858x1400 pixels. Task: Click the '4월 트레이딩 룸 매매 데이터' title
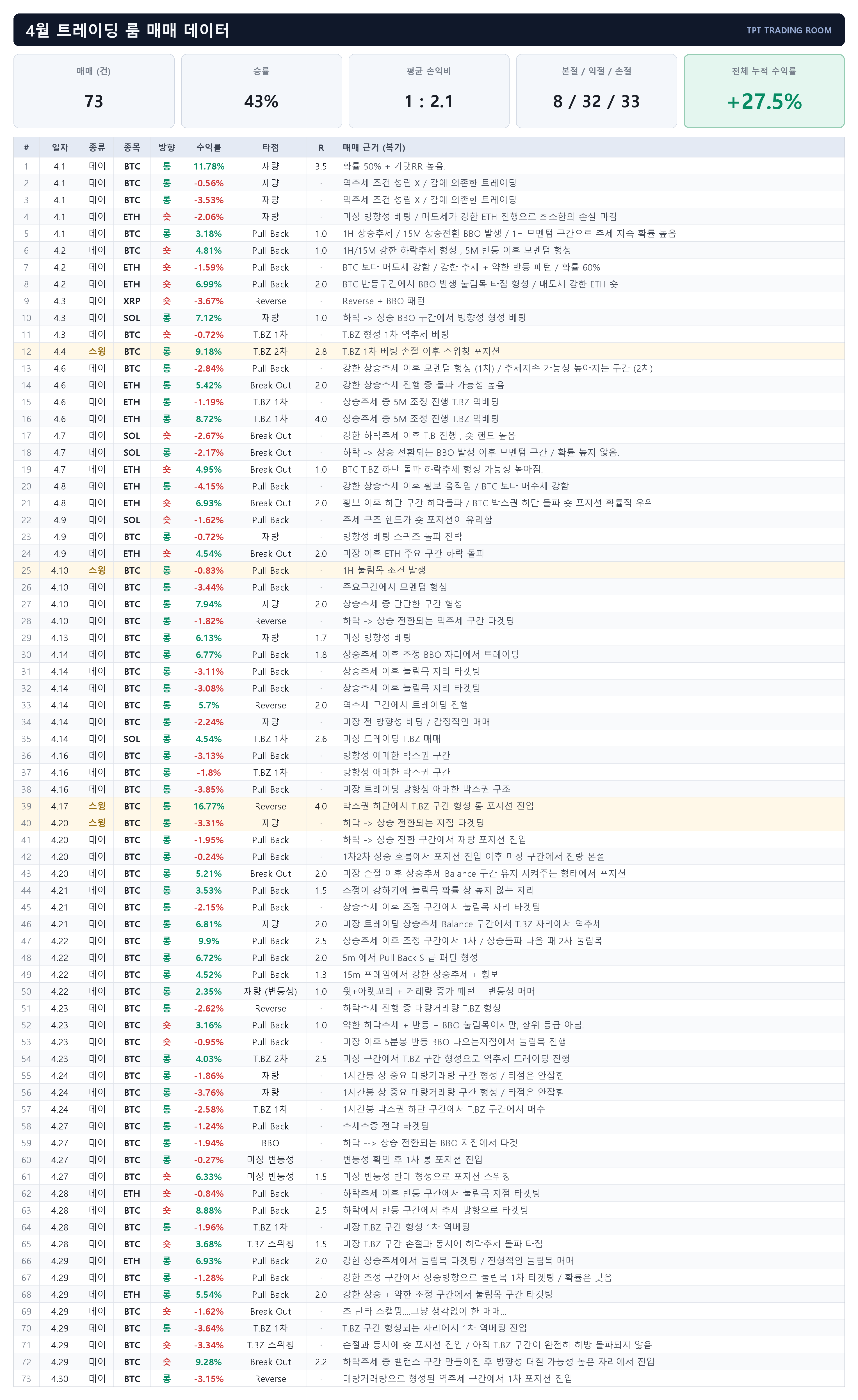click(127, 30)
